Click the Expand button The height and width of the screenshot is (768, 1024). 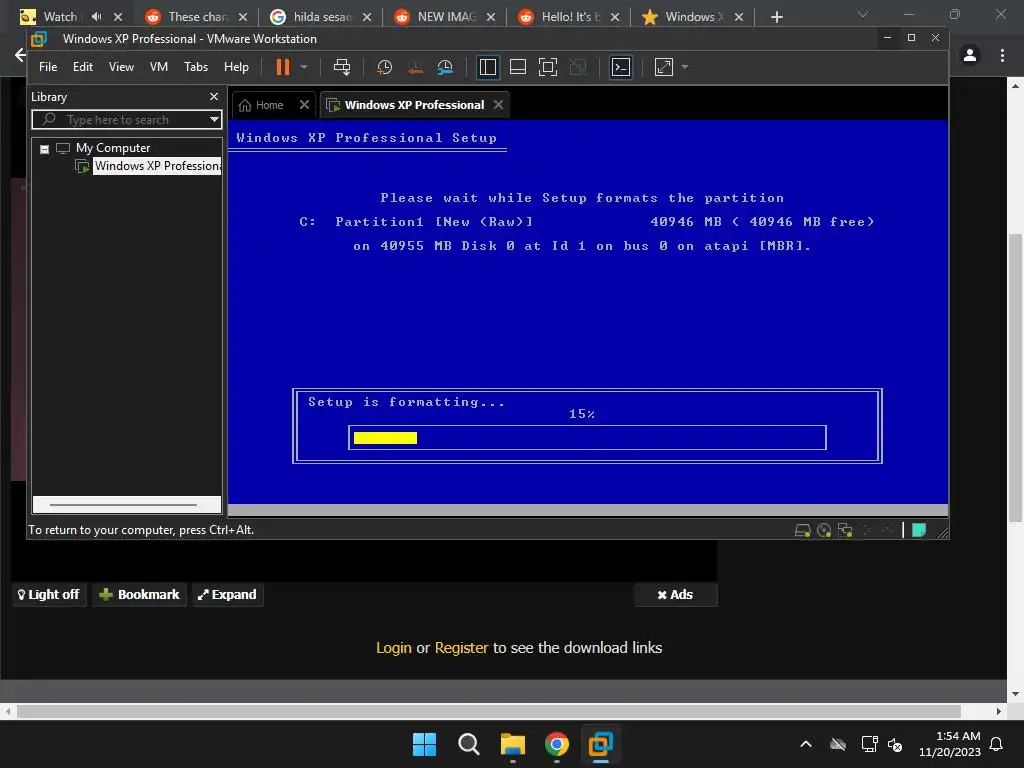click(x=228, y=594)
